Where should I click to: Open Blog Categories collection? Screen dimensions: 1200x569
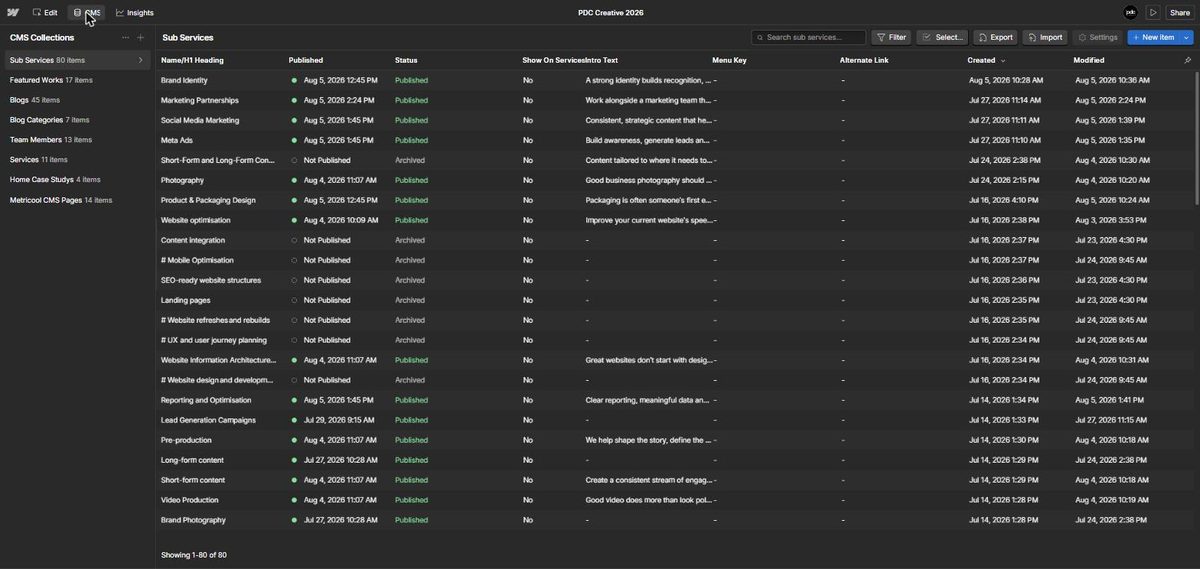[x=49, y=120]
